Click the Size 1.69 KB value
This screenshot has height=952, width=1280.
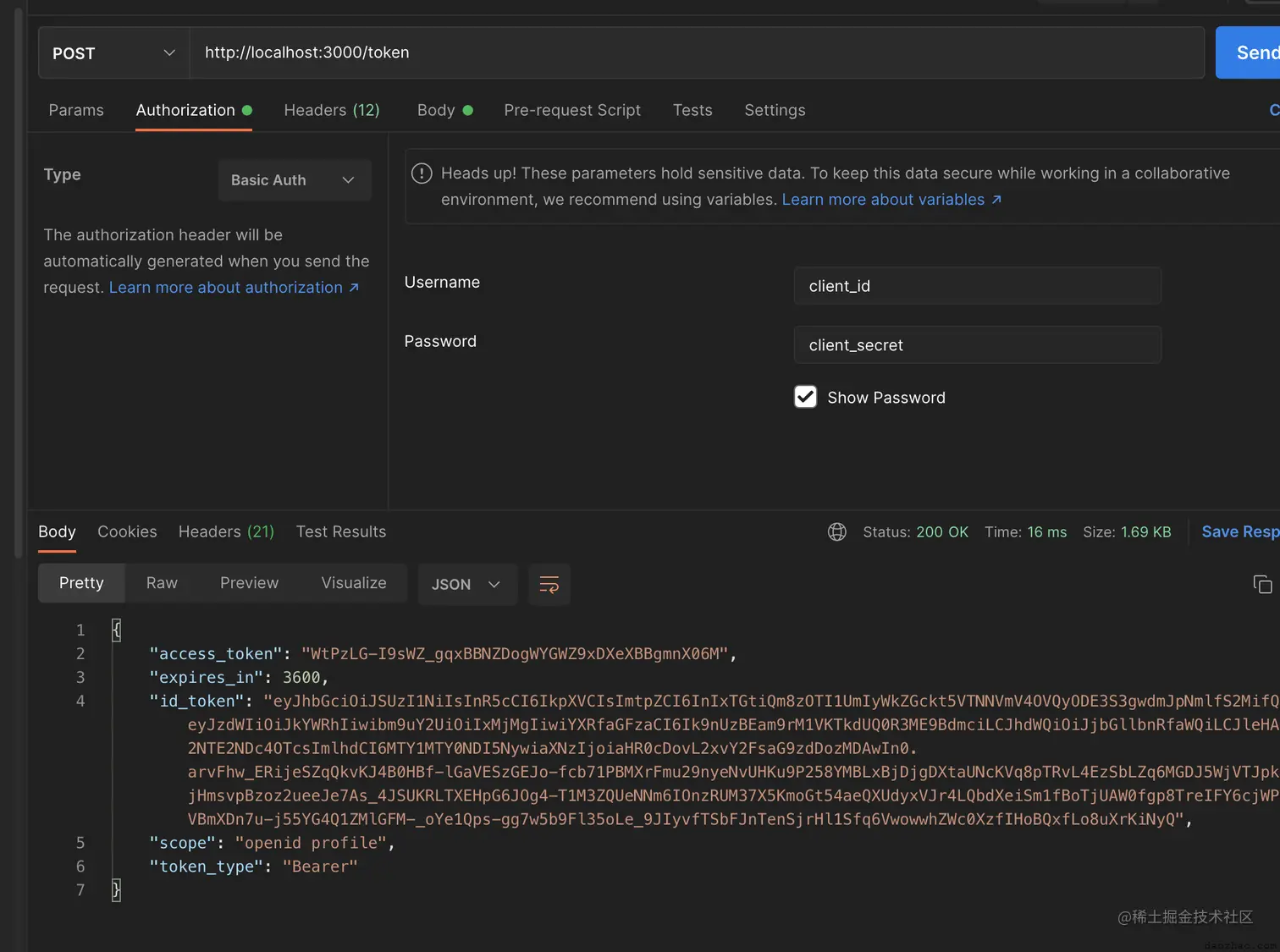click(x=1146, y=531)
